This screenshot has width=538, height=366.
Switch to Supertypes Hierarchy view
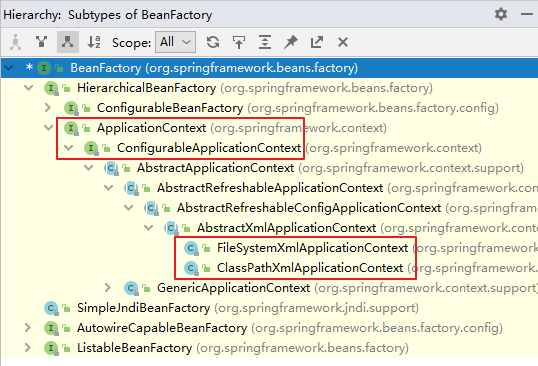(42, 42)
